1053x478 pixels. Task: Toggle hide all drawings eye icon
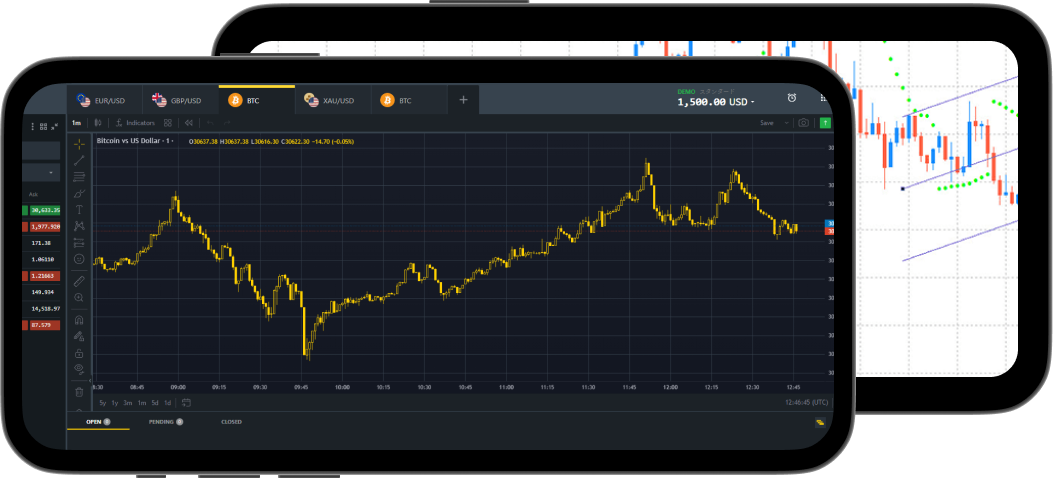pos(79,369)
